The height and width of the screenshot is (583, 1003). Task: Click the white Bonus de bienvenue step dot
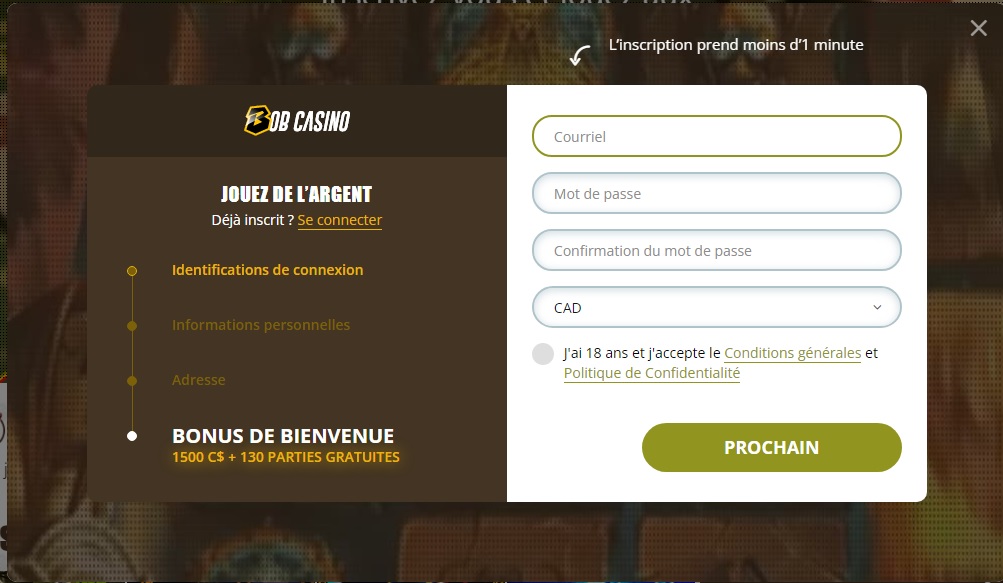(x=132, y=436)
